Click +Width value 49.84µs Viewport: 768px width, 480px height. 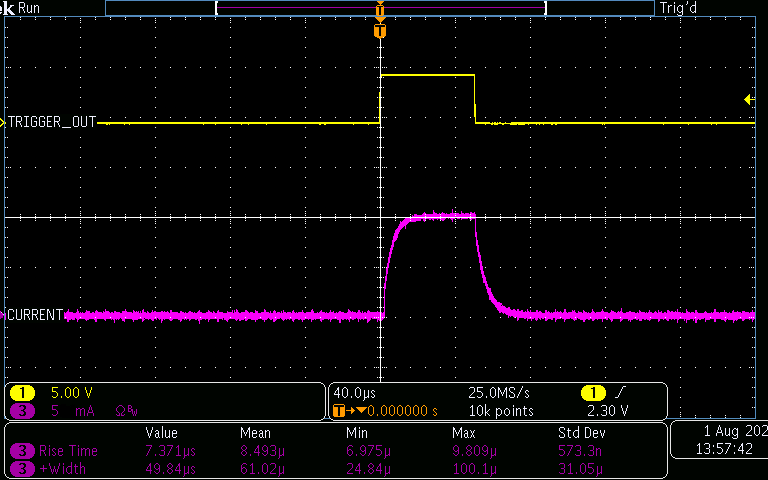(170, 469)
